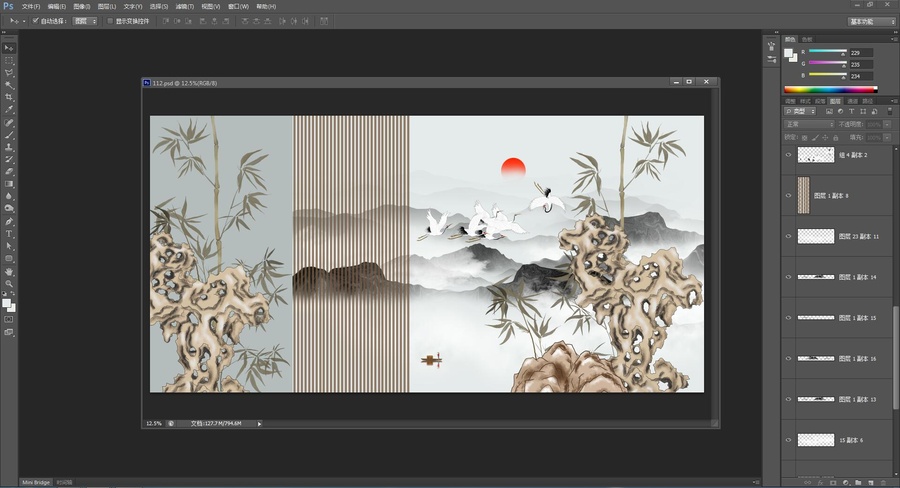Adjust the R channel slider
The width and height of the screenshot is (900, 488).
(828, 52)
